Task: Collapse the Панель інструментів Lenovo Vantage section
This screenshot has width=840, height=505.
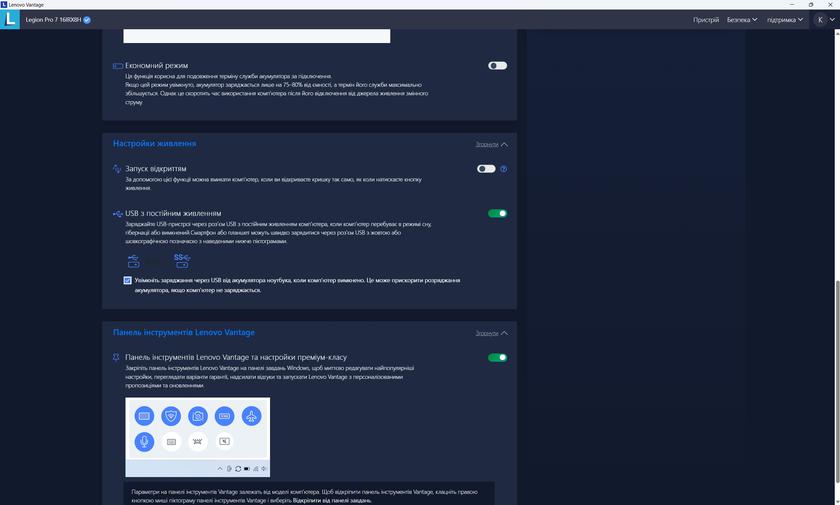Action: (x=491, y=333)
